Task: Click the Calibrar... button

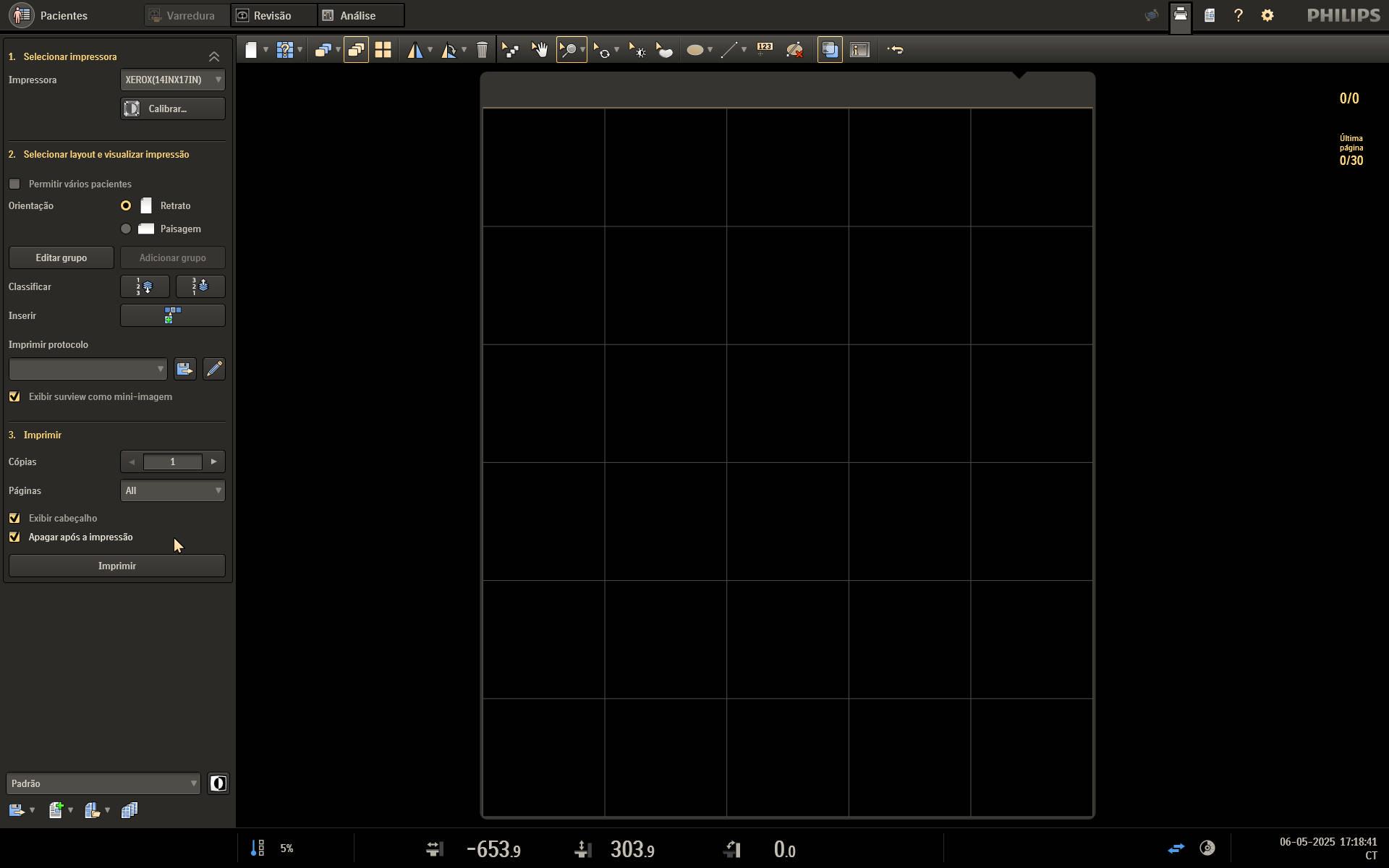Action: pyautogui.click(x=172, y=109)
